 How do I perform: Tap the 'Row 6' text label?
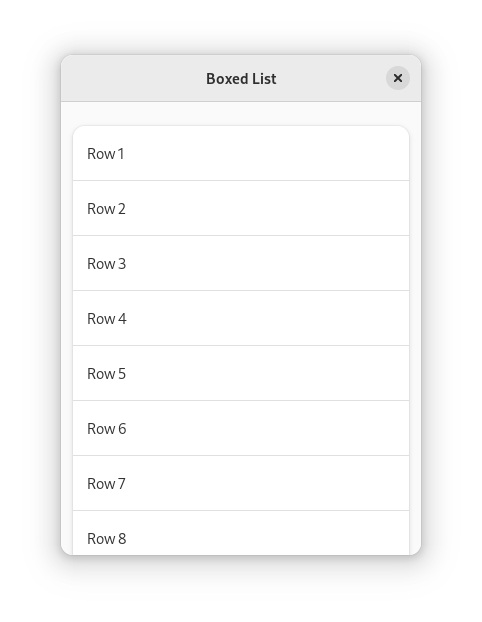(x=107, y=429)
